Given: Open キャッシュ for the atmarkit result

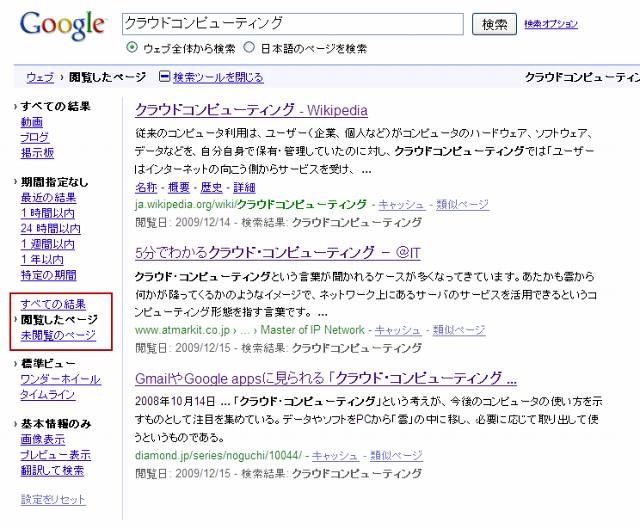Looking at the screenshot, I should (398, 330).
